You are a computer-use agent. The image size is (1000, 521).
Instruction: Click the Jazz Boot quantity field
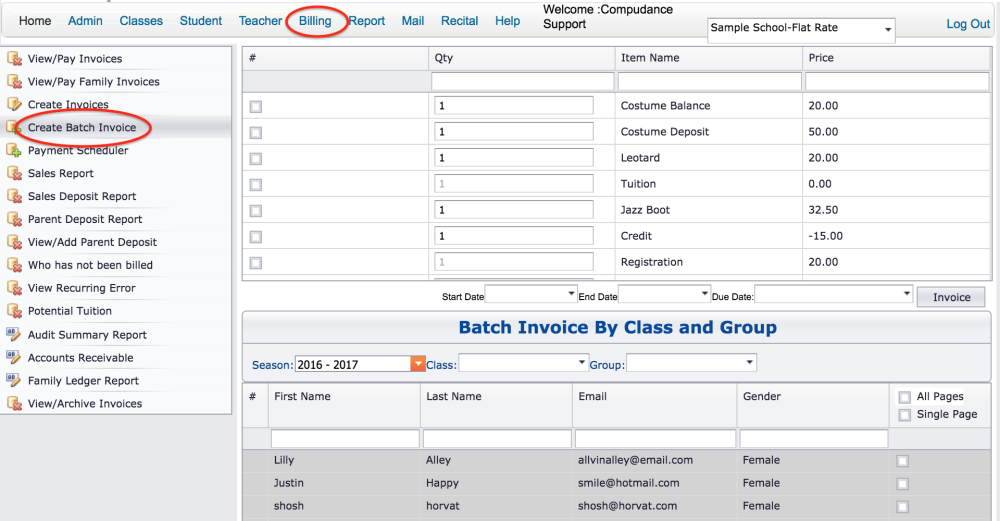click(514, 210)
